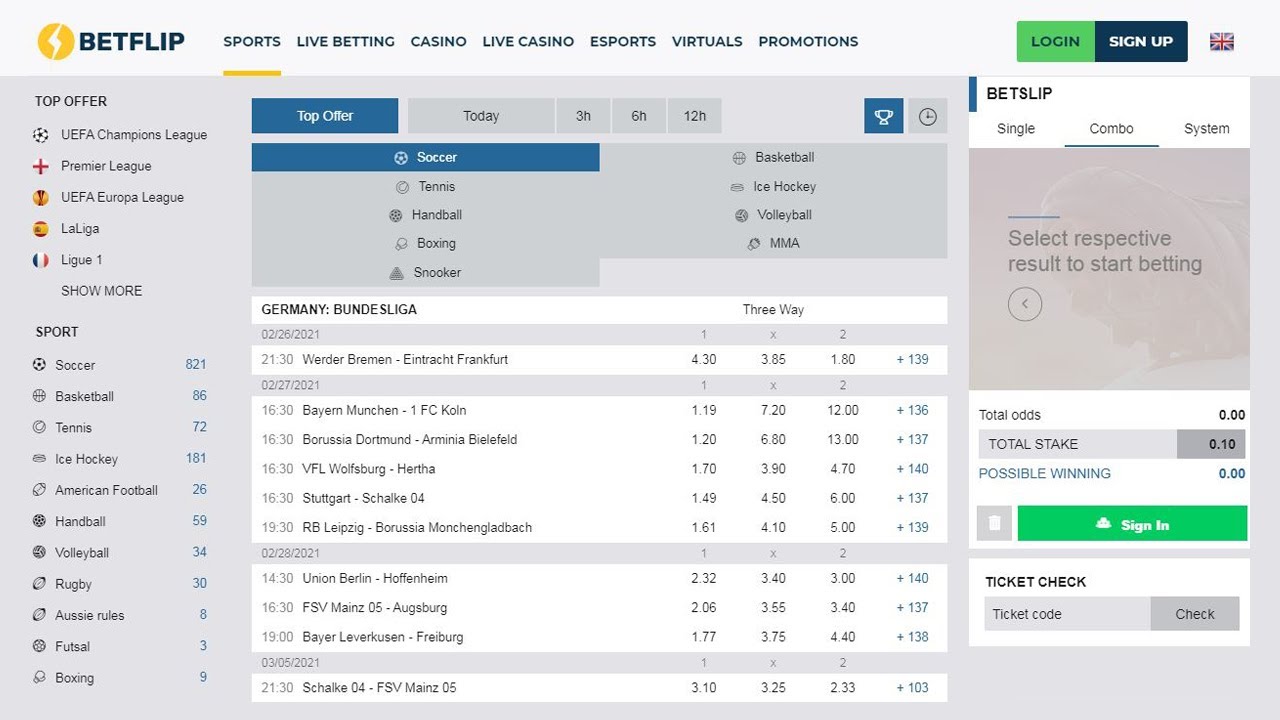Switch betslip to System tab

pyautogui.click(x=1206, y=128)
